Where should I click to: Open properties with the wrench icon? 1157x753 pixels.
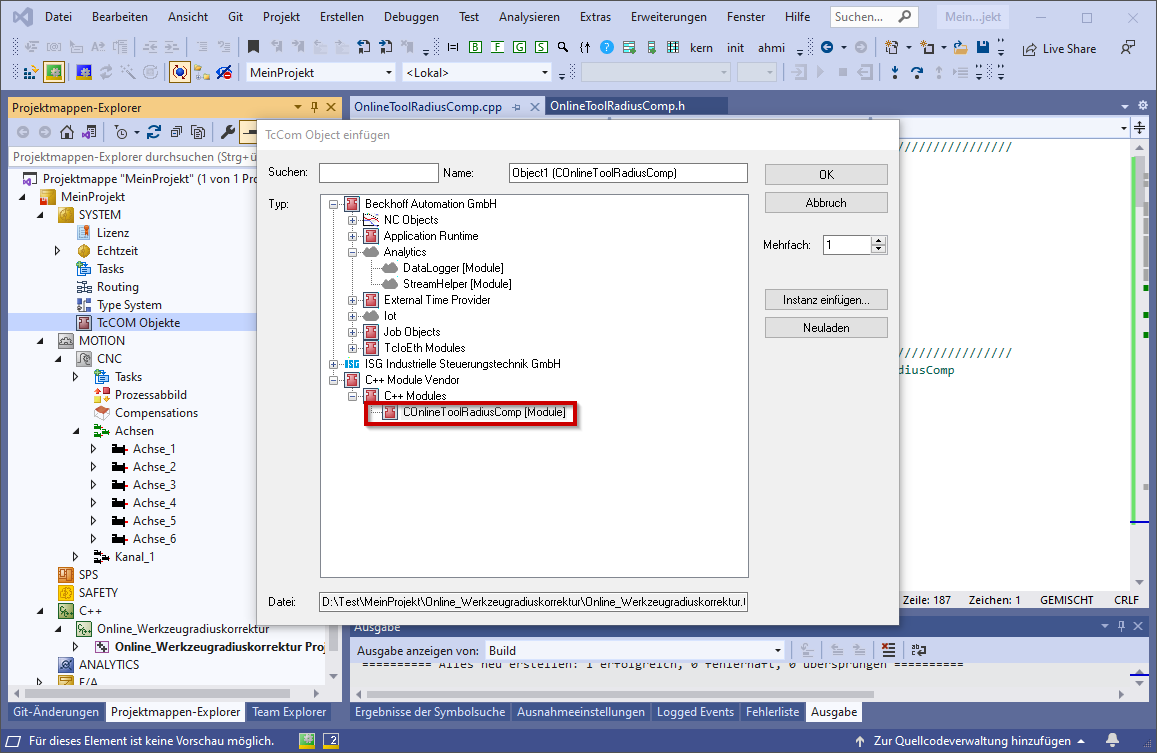coord(227,132)
